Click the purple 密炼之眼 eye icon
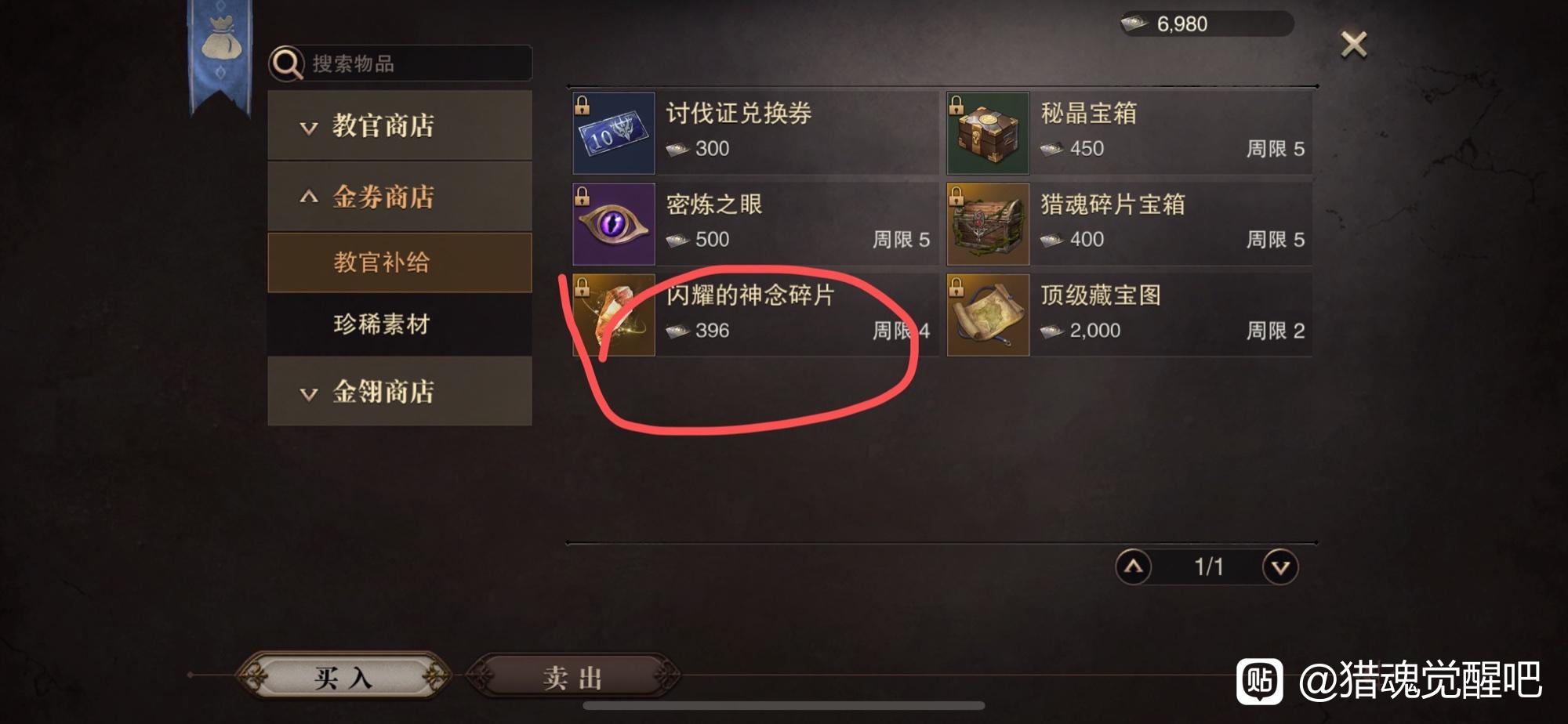The height and width of the screenshot is (724, 1568). coord(614,224)
